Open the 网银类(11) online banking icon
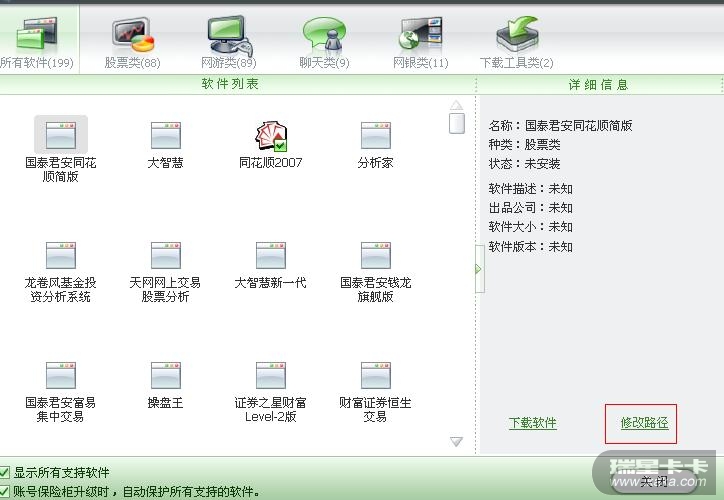 (x=421, y=33)
